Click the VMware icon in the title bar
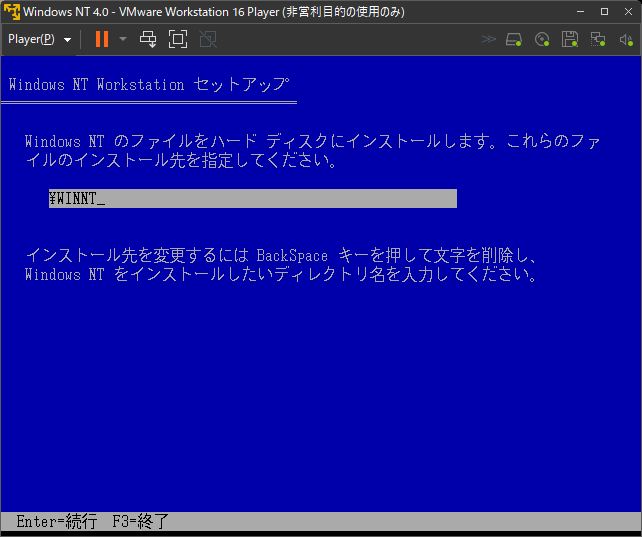 [11, 11]
